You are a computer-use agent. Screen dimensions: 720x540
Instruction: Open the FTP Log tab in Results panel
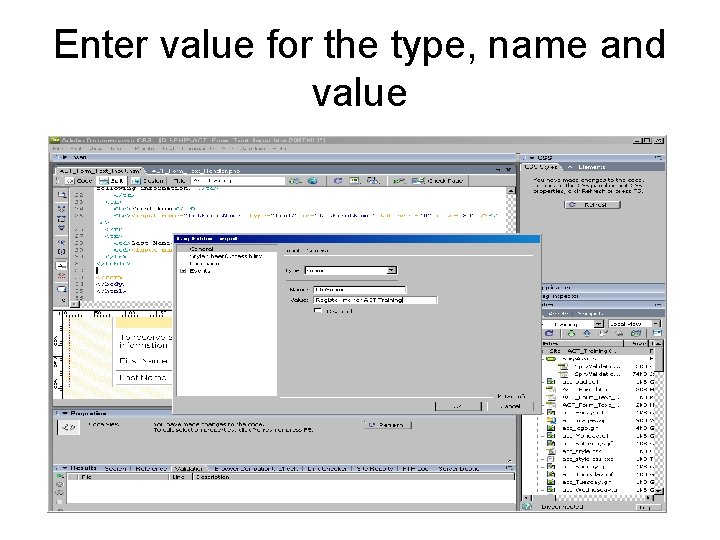point(416,468)
